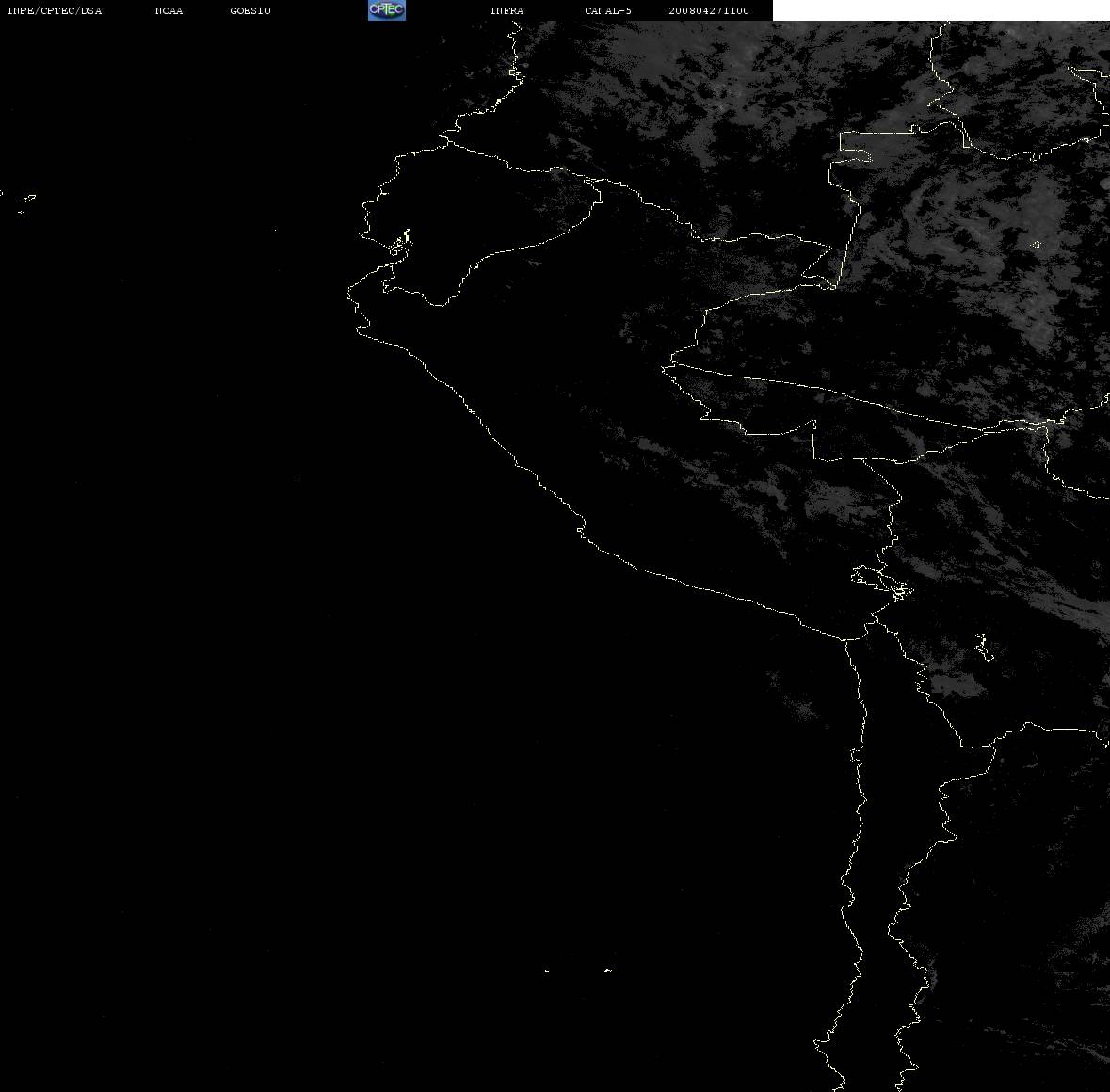Click the small circular outline within the eastern clouds
This screenshot has width=1110, height=1092.
pyautogui.click(x=1035, y=245)
